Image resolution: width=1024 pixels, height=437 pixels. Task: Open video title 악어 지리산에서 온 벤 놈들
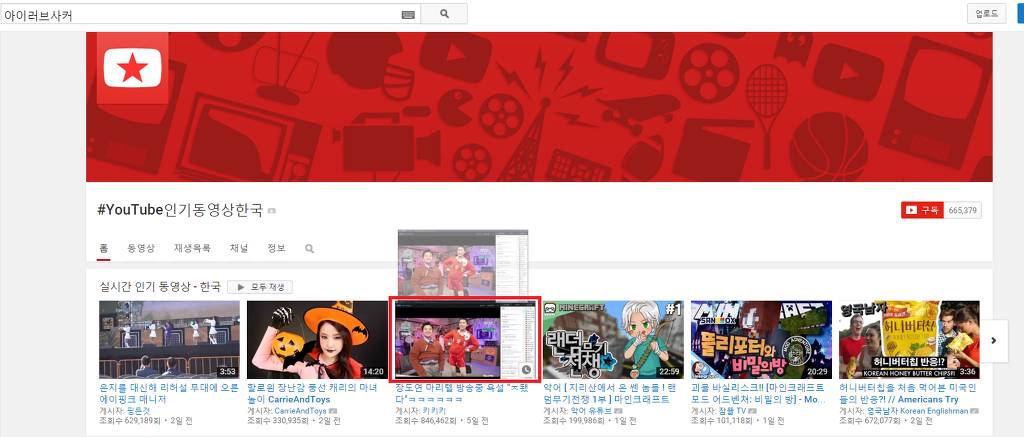click(x=611, y=393)
